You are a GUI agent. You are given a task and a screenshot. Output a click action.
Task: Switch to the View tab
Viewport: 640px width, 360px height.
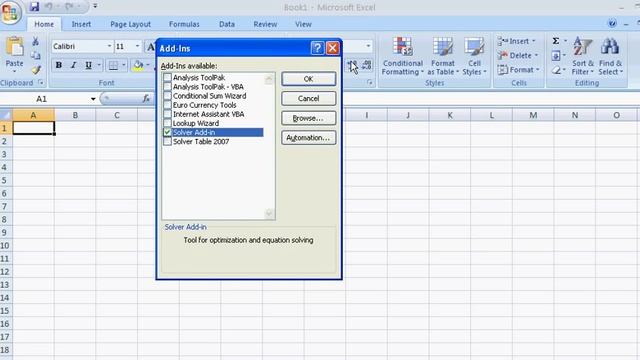pyautogui.click(x=303, y=24)
